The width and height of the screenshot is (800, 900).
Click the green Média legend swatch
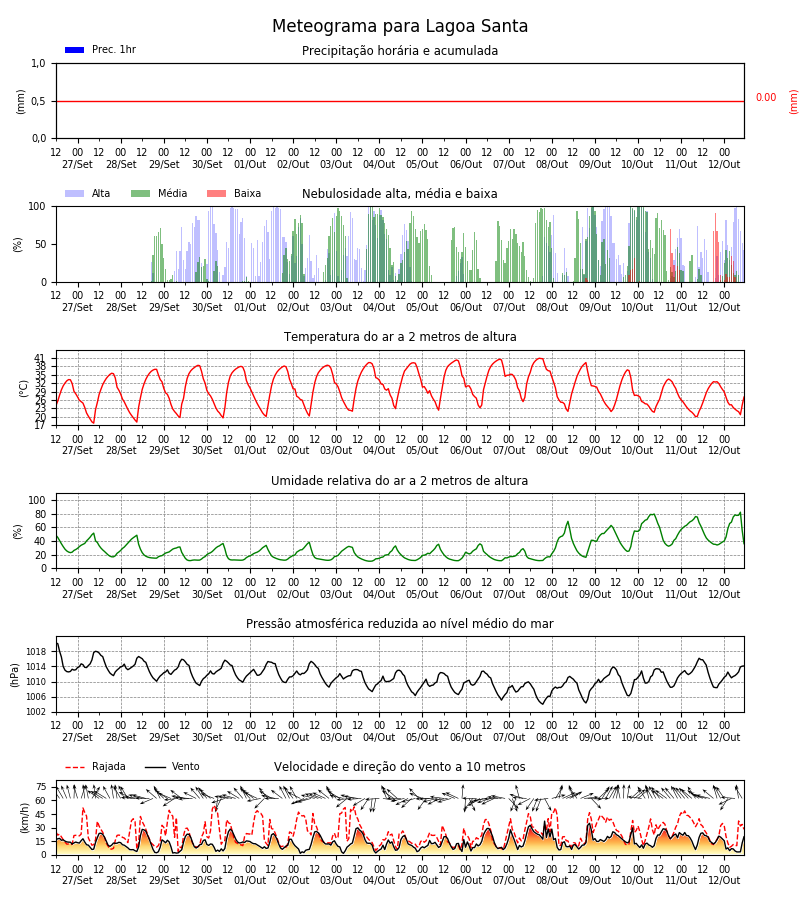pyautogui.click(x=141, y=193)
